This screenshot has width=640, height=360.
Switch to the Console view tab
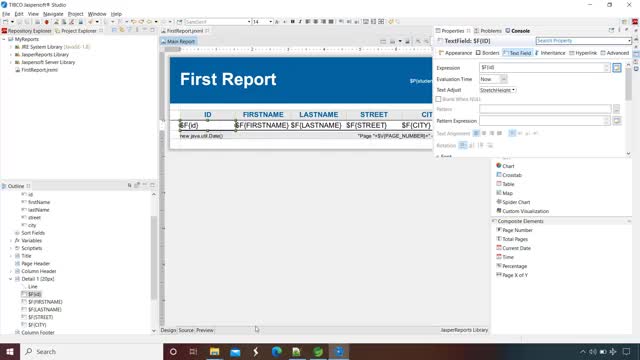(518, 31)
